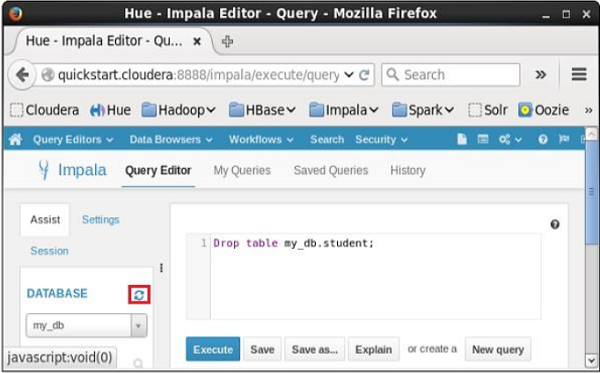Expand the Query Editors menu
The width and height of the screenshot is (600, 373).
pyautogui.click(x=73, y=140)
